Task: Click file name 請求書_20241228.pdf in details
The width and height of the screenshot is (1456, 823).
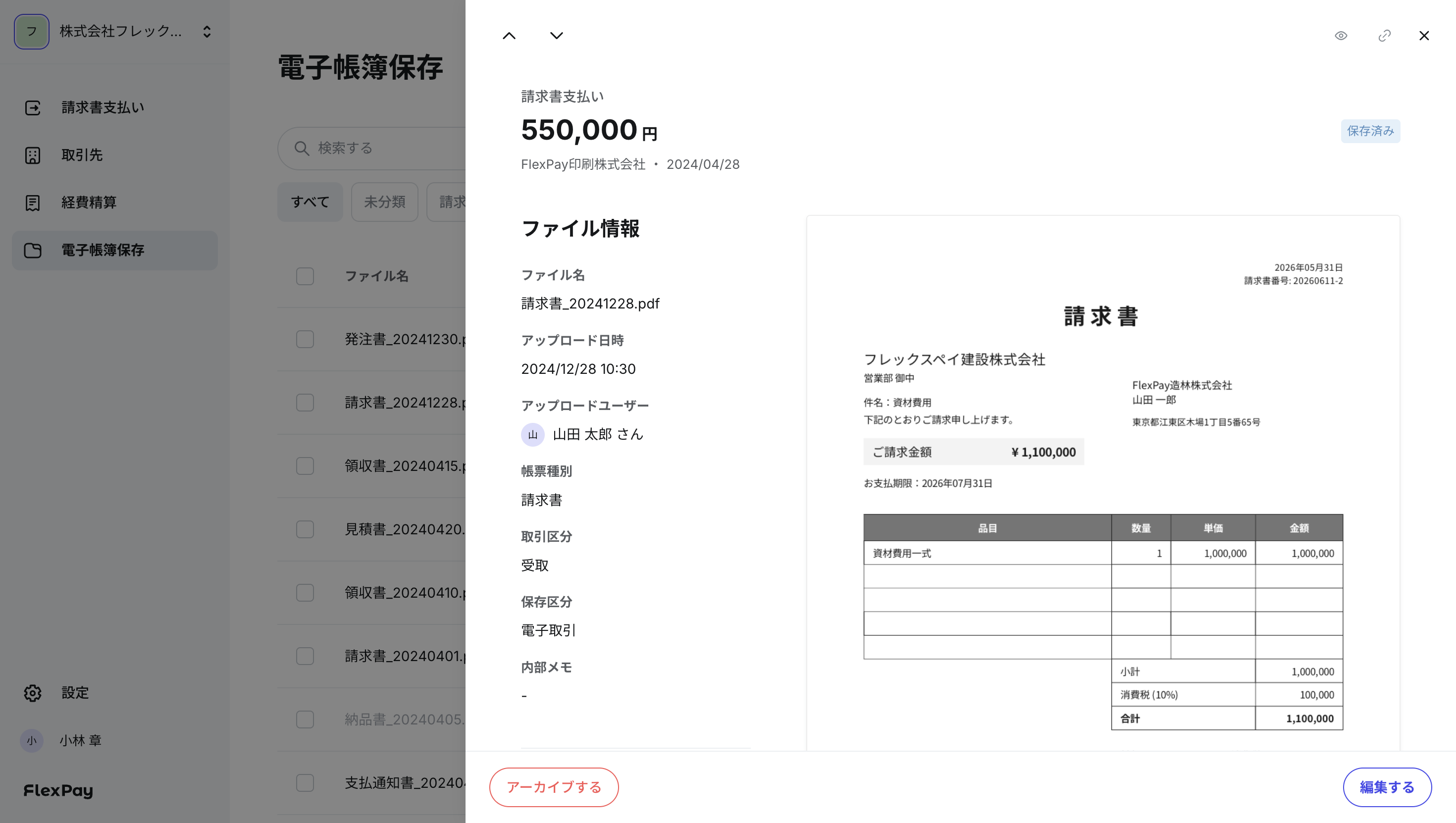Action: (x=590, y=304)
